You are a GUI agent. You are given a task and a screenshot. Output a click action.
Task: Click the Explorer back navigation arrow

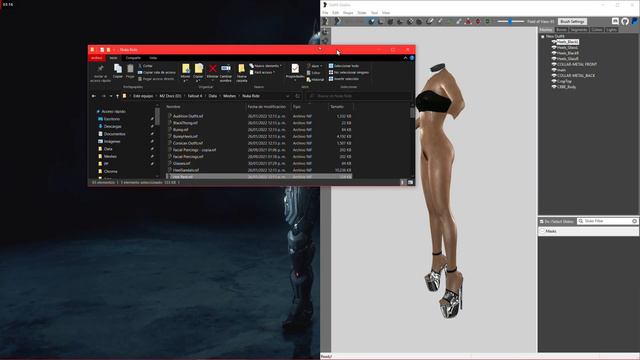coord(94,96)
